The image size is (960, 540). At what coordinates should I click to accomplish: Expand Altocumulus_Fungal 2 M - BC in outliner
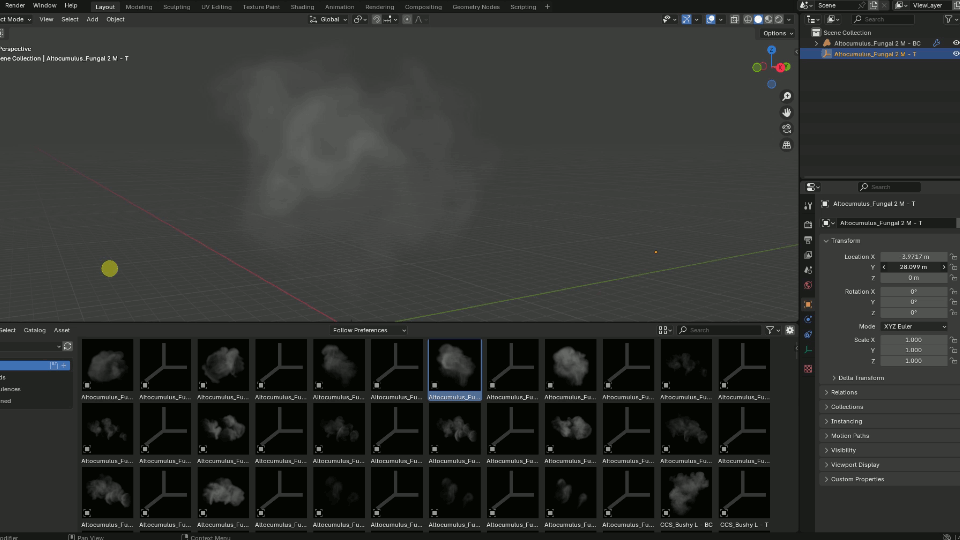point(816,43)
